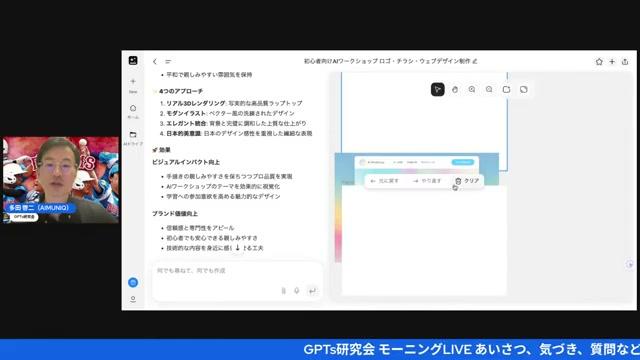
Task: Go back using the left chevron
Action: 155,62
